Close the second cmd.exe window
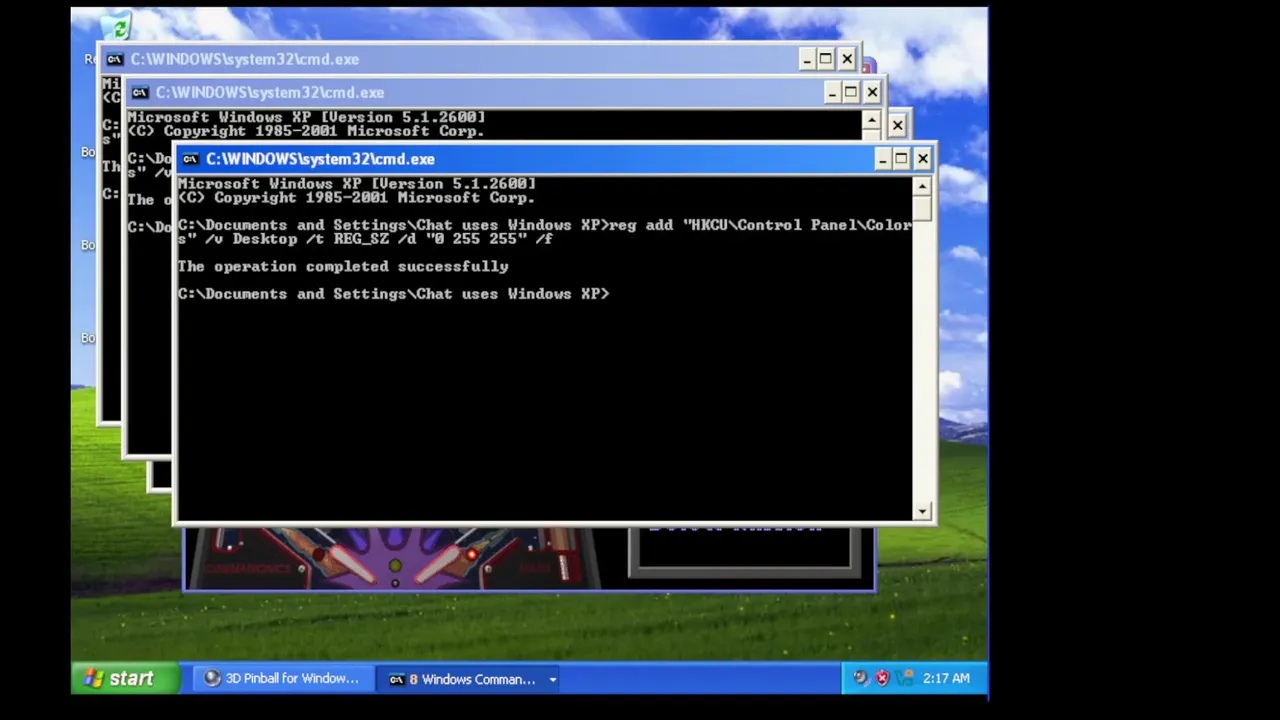This screenshot has height=720, width=1280. tap(872, 92)
